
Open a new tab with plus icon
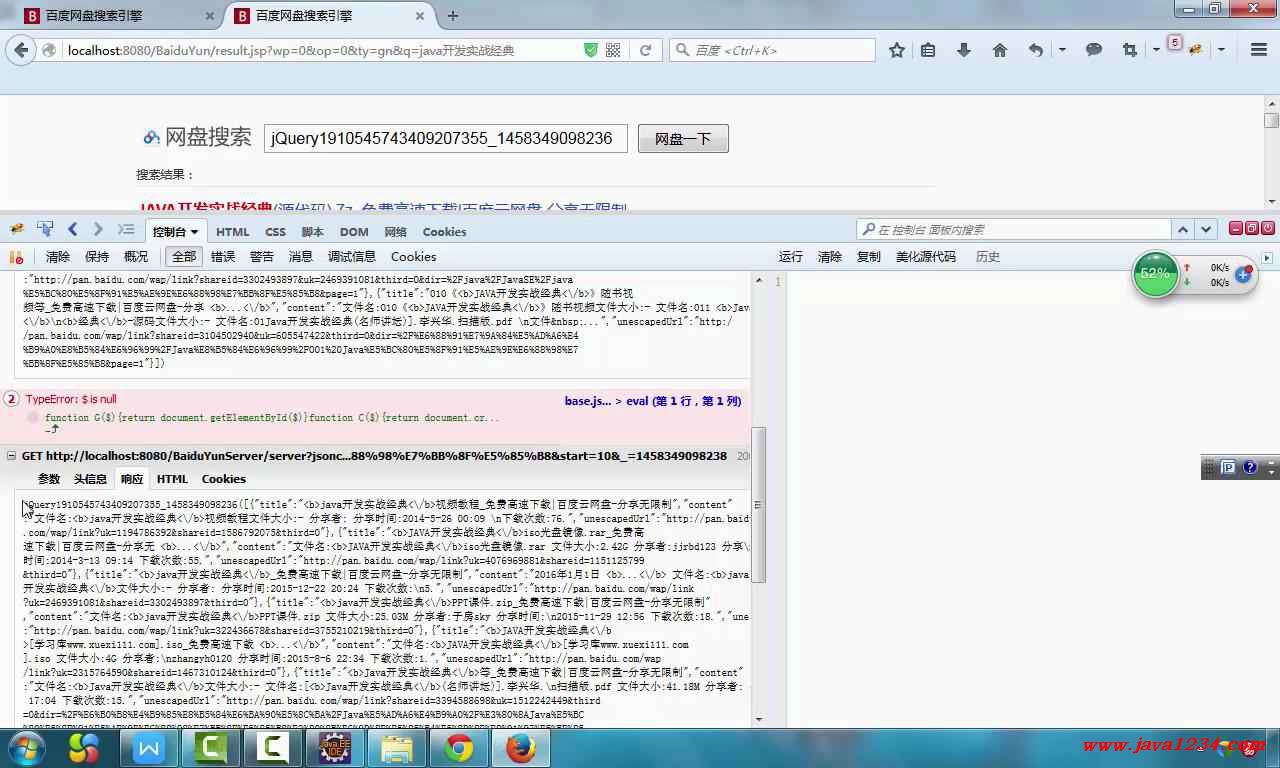[x=453, y=16]
